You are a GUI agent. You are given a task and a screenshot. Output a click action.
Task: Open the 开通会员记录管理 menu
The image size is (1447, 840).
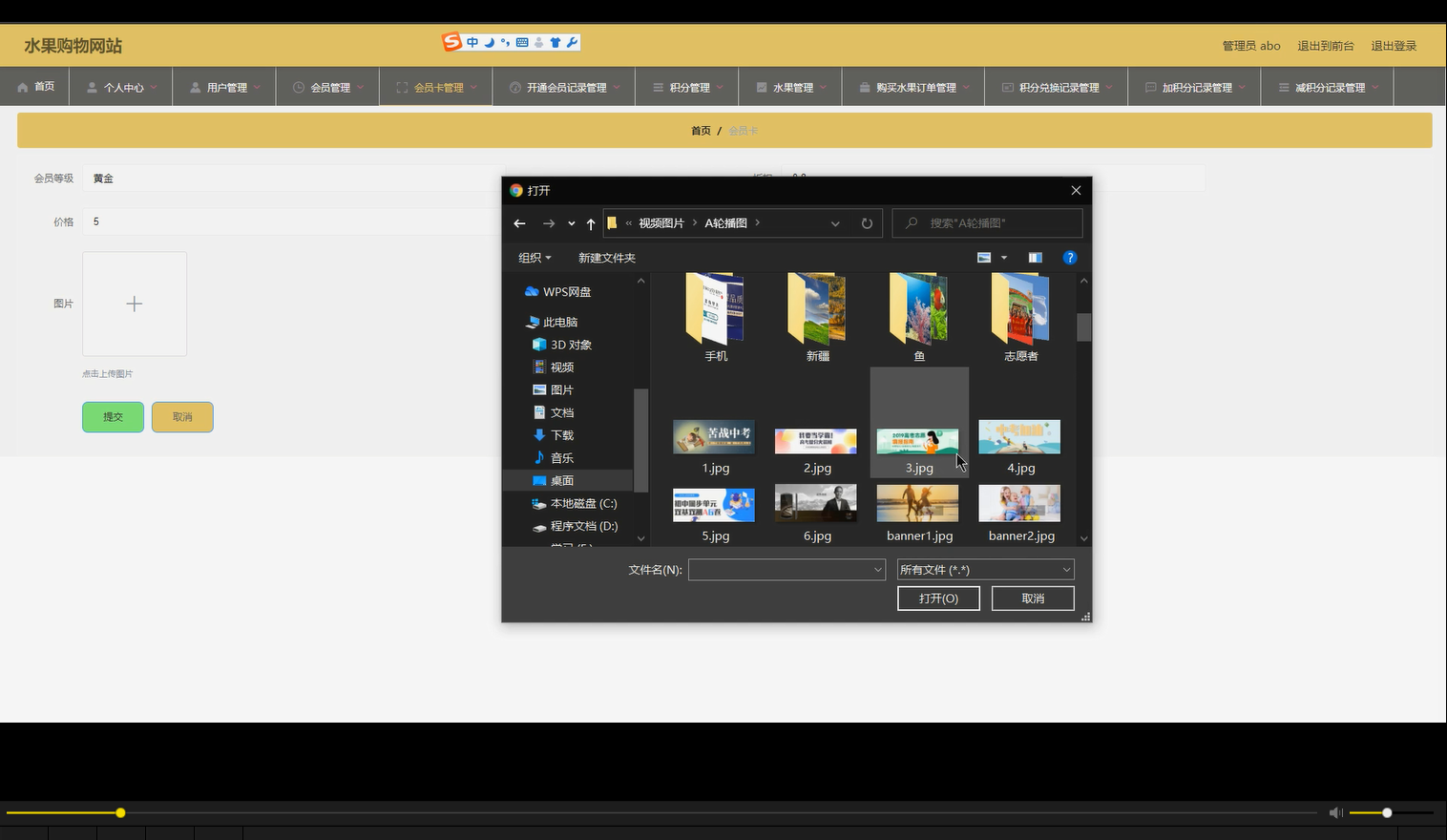[564, 87]
